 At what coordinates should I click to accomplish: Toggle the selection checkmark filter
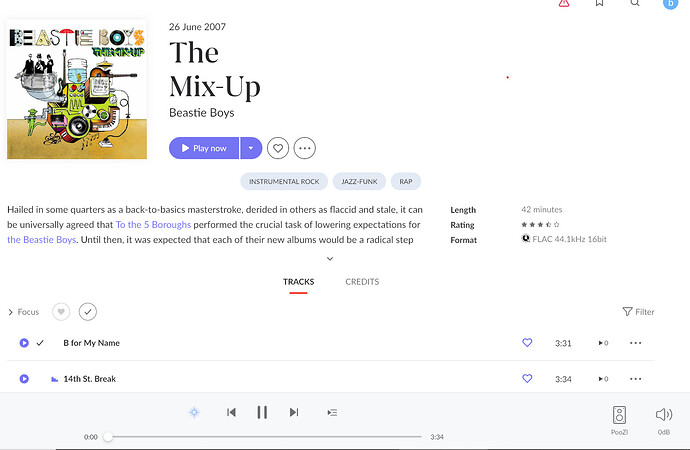point(88,312)
